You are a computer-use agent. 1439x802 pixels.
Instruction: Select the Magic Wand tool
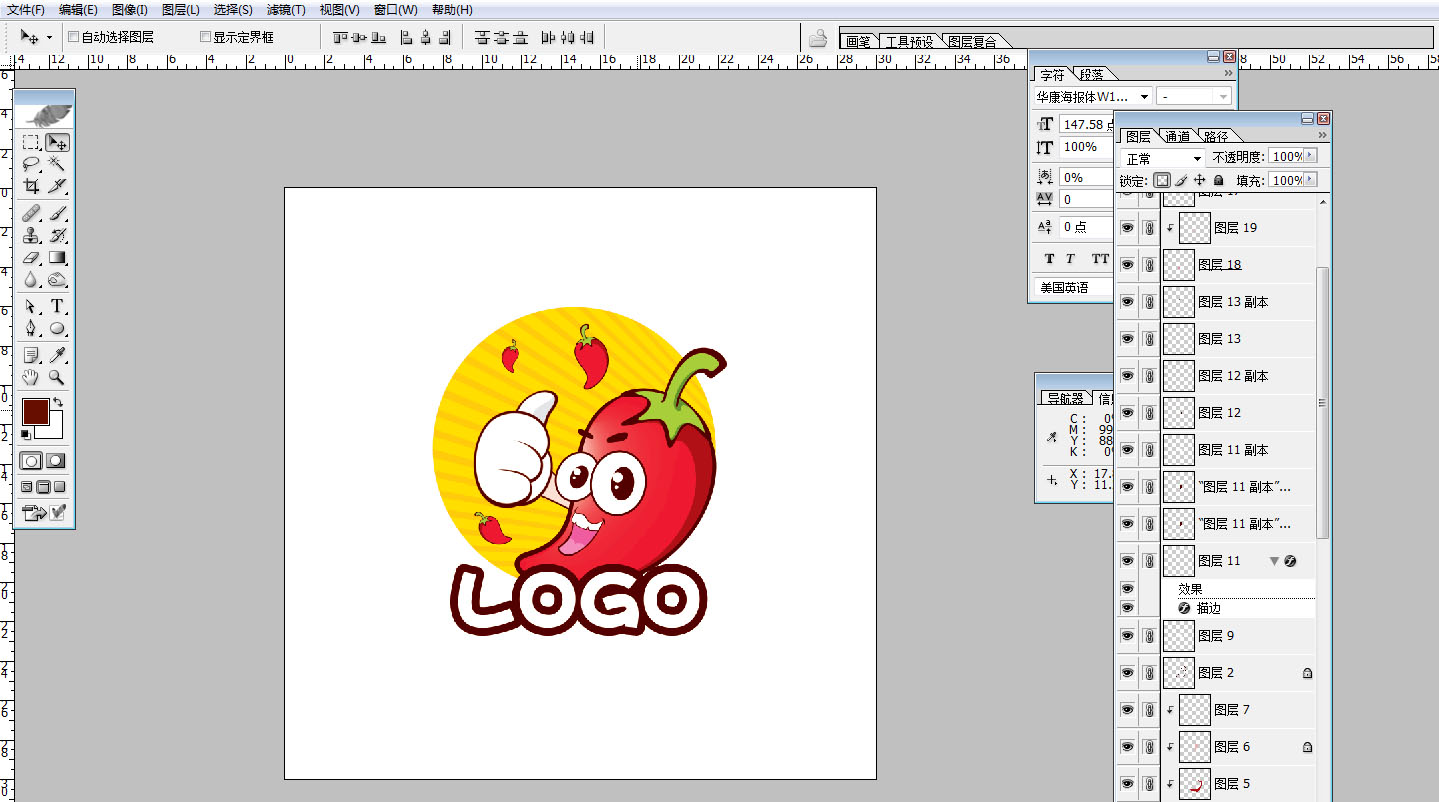tap(57, 164)
